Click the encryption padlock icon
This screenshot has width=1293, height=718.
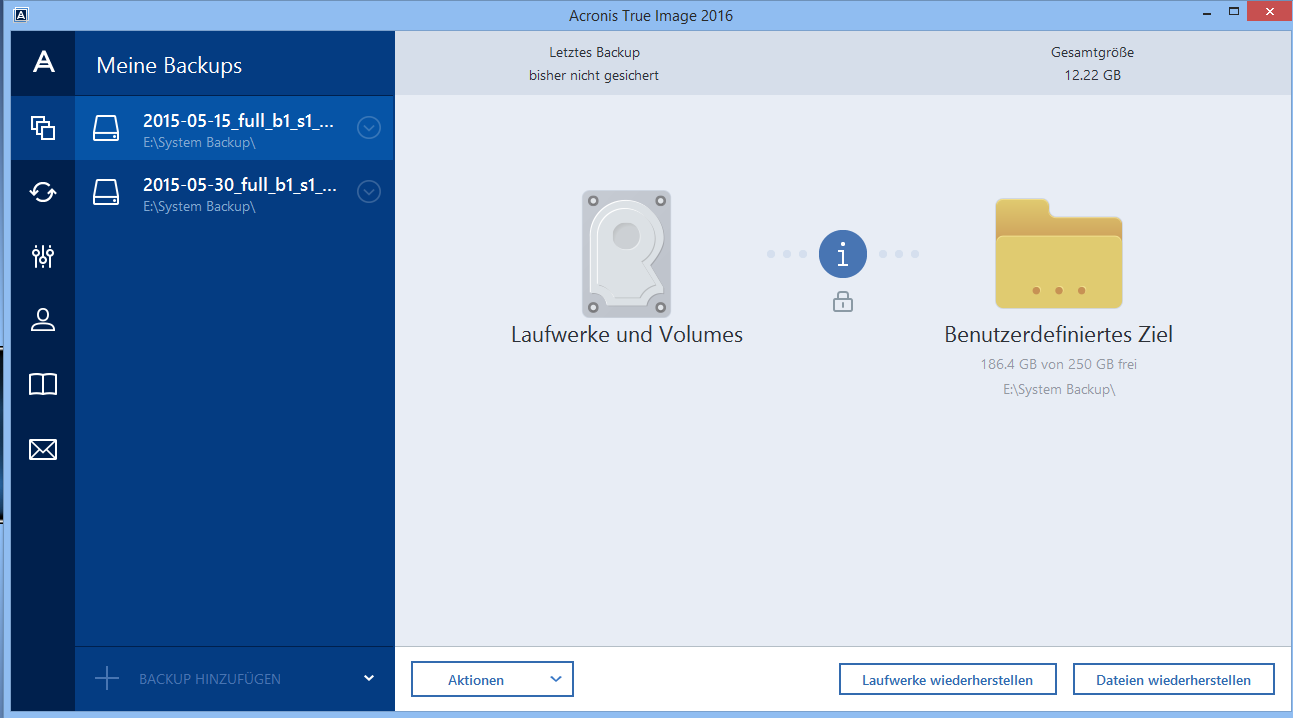coord(842,301)
